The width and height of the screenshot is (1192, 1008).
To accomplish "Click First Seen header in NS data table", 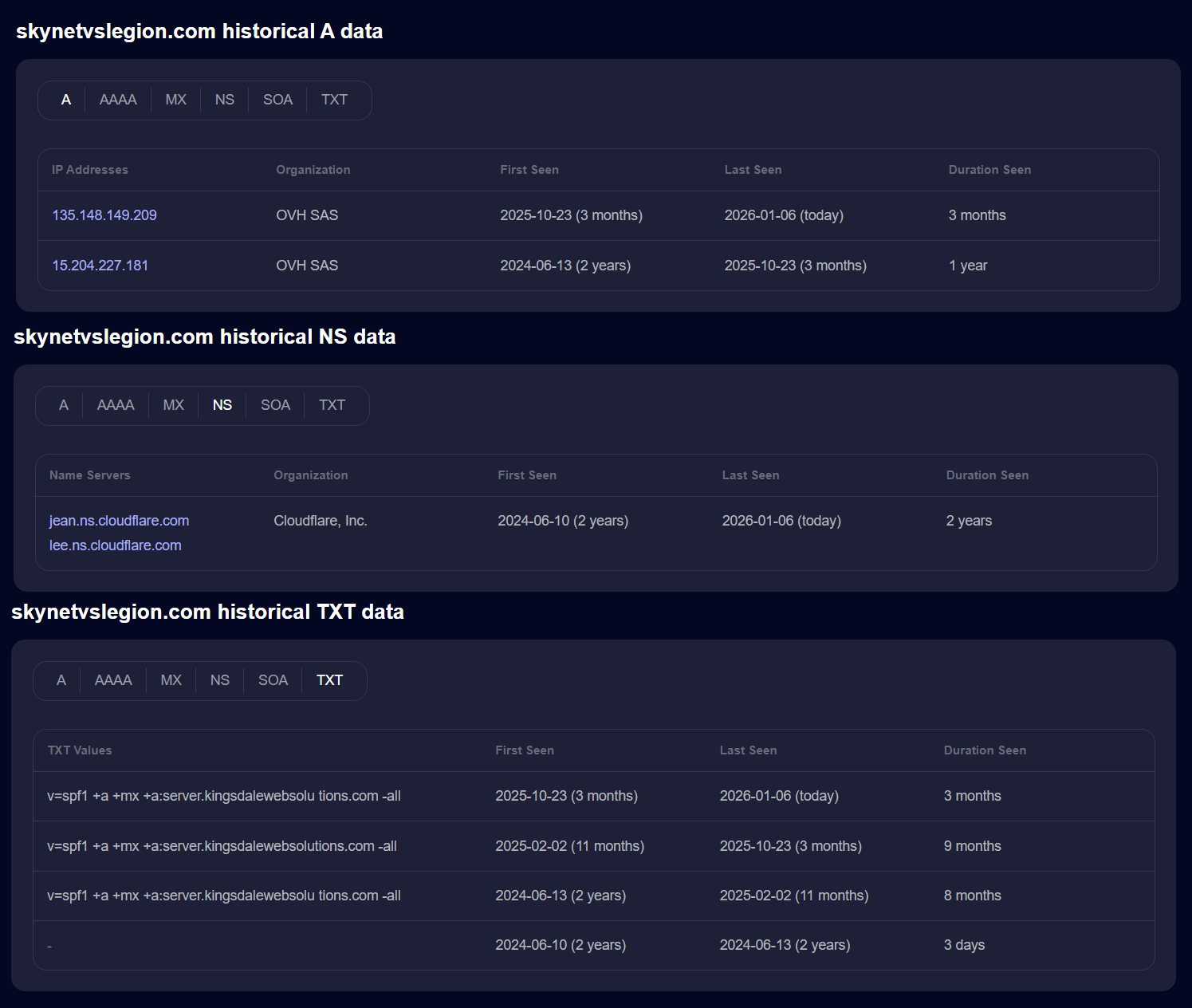I will tap(527, 475).
